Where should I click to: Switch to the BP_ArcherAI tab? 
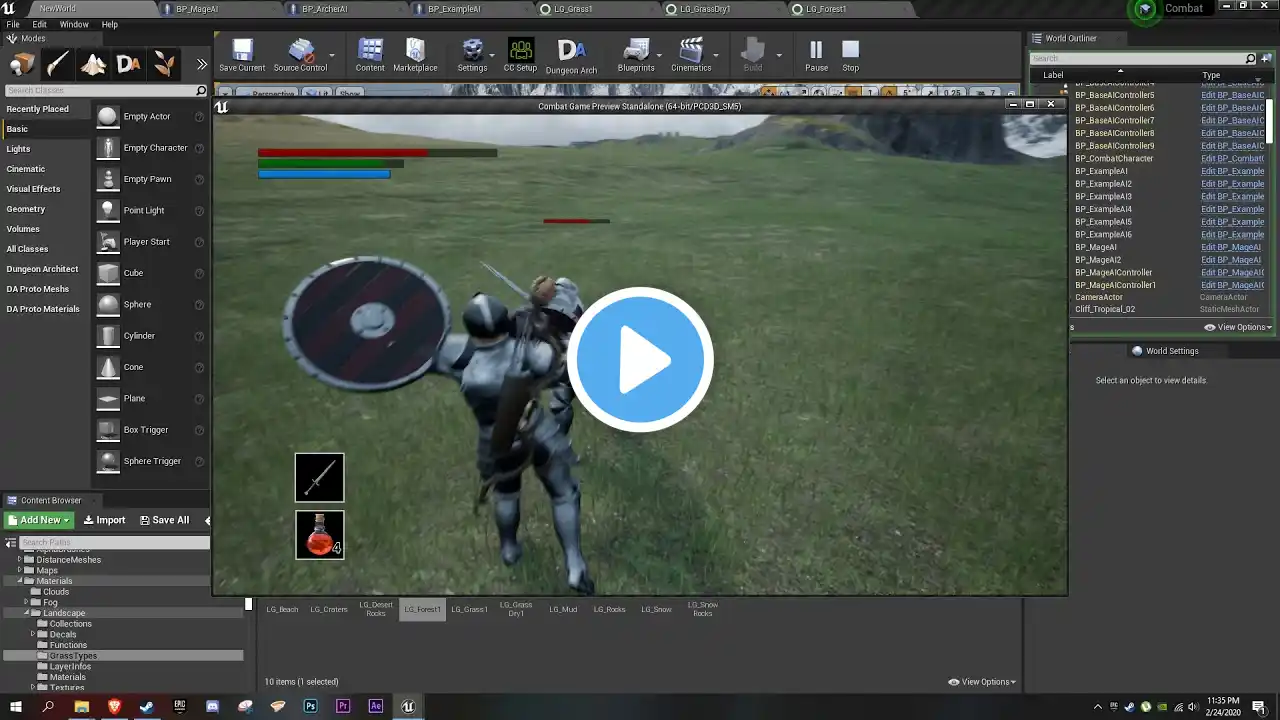coord(324,9)
